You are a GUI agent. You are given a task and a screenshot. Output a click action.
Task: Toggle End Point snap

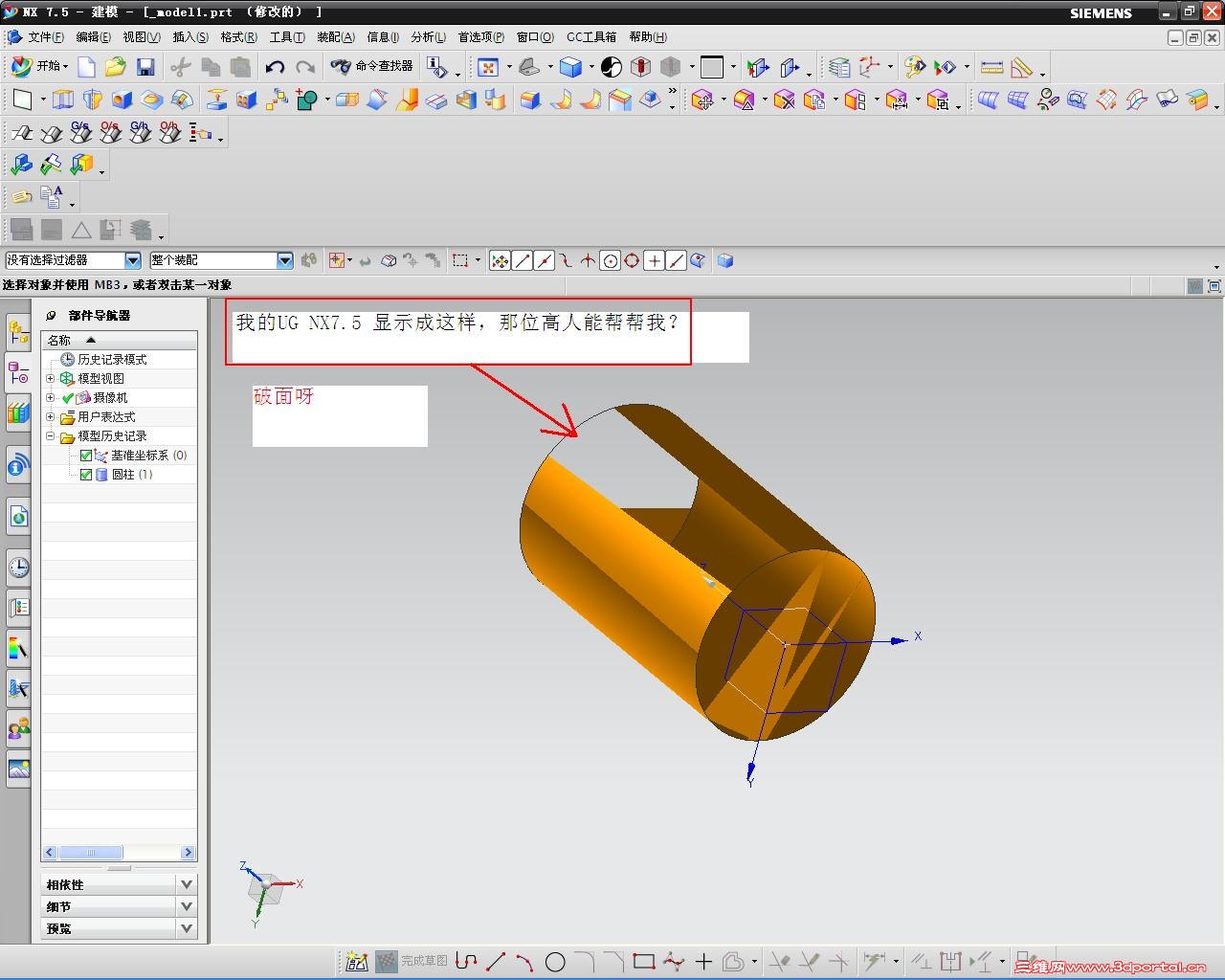pyautogui.click(x=522, y=260)
